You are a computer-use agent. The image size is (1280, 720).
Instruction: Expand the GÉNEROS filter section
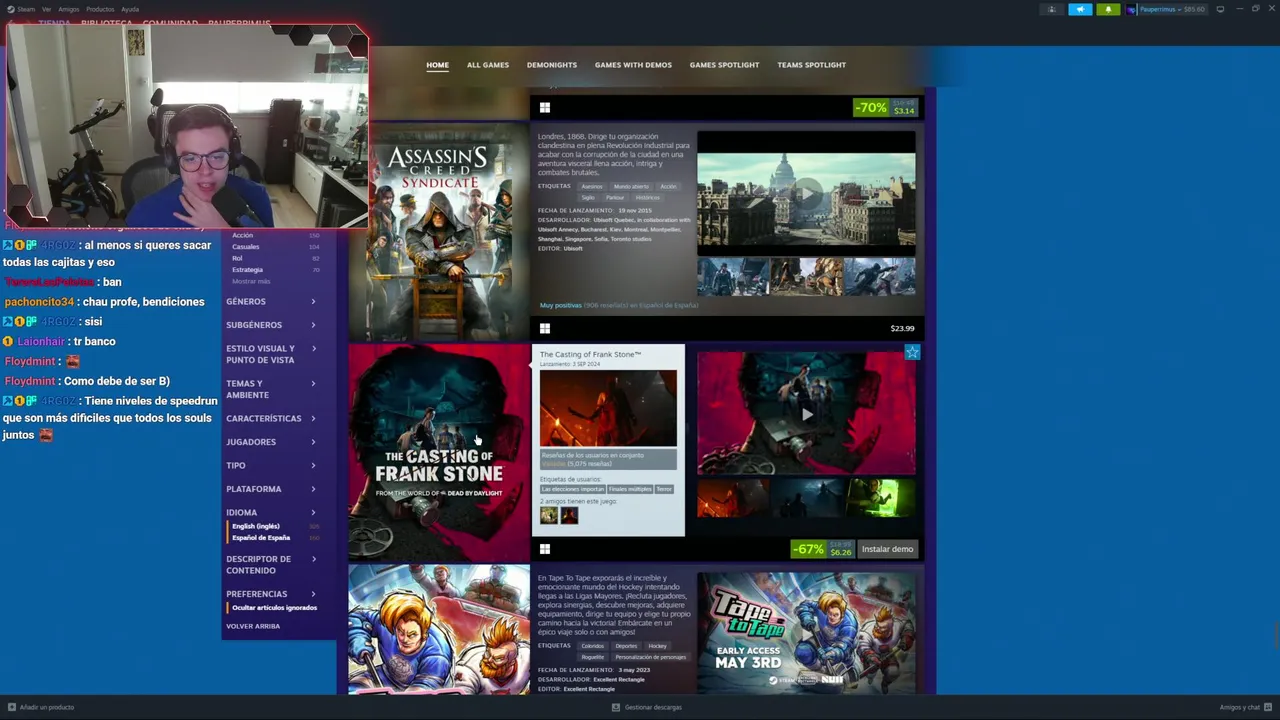[x=271, y=301]
